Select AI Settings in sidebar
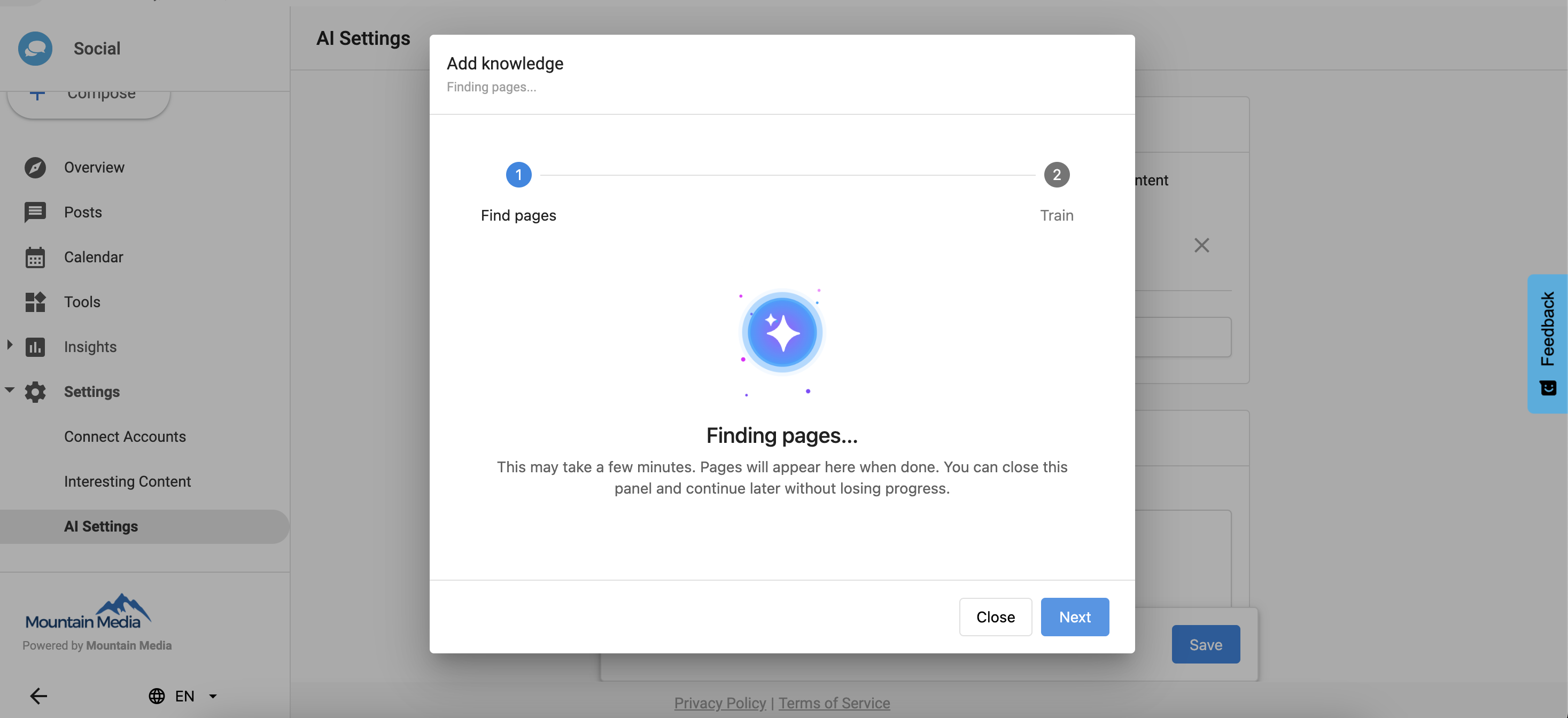The height and width of the screenshot is (718, 1568). 101,526
